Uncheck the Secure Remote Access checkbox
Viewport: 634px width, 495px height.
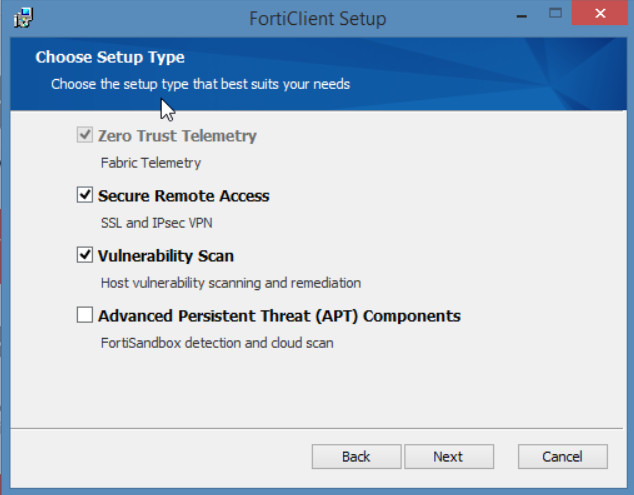coord(85,195)
